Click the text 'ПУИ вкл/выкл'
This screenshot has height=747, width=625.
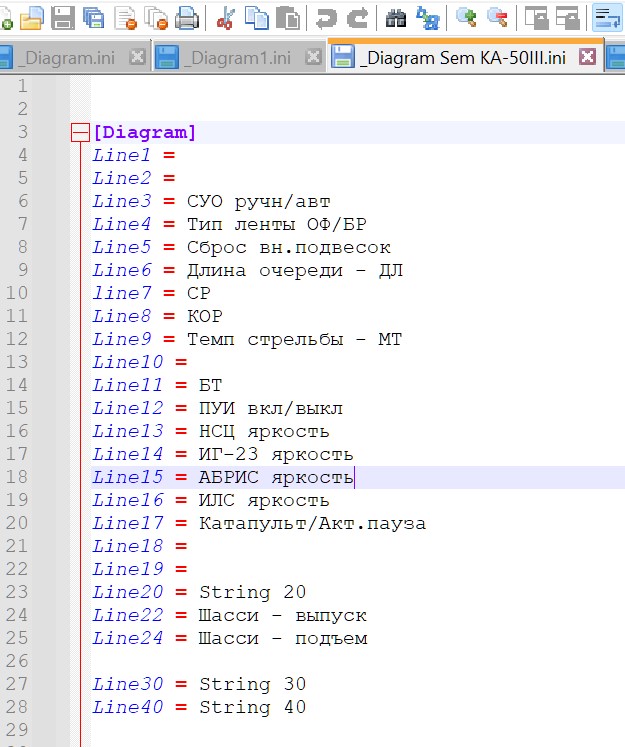click(271, 409)
